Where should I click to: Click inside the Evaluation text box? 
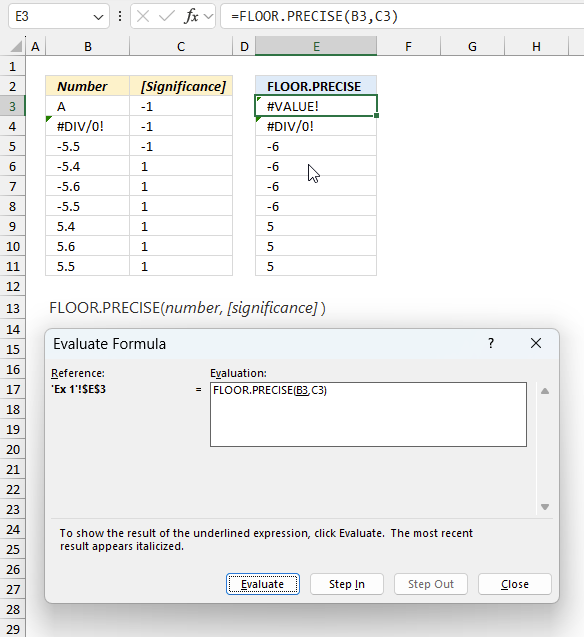click(368, 414)
